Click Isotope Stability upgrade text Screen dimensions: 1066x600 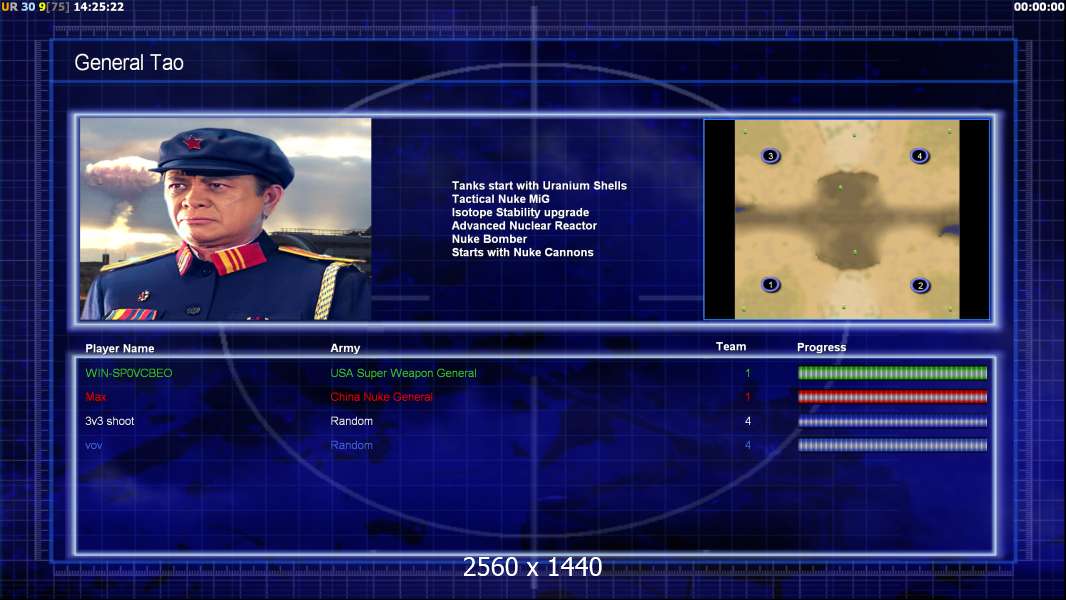(x=520, y=212)
